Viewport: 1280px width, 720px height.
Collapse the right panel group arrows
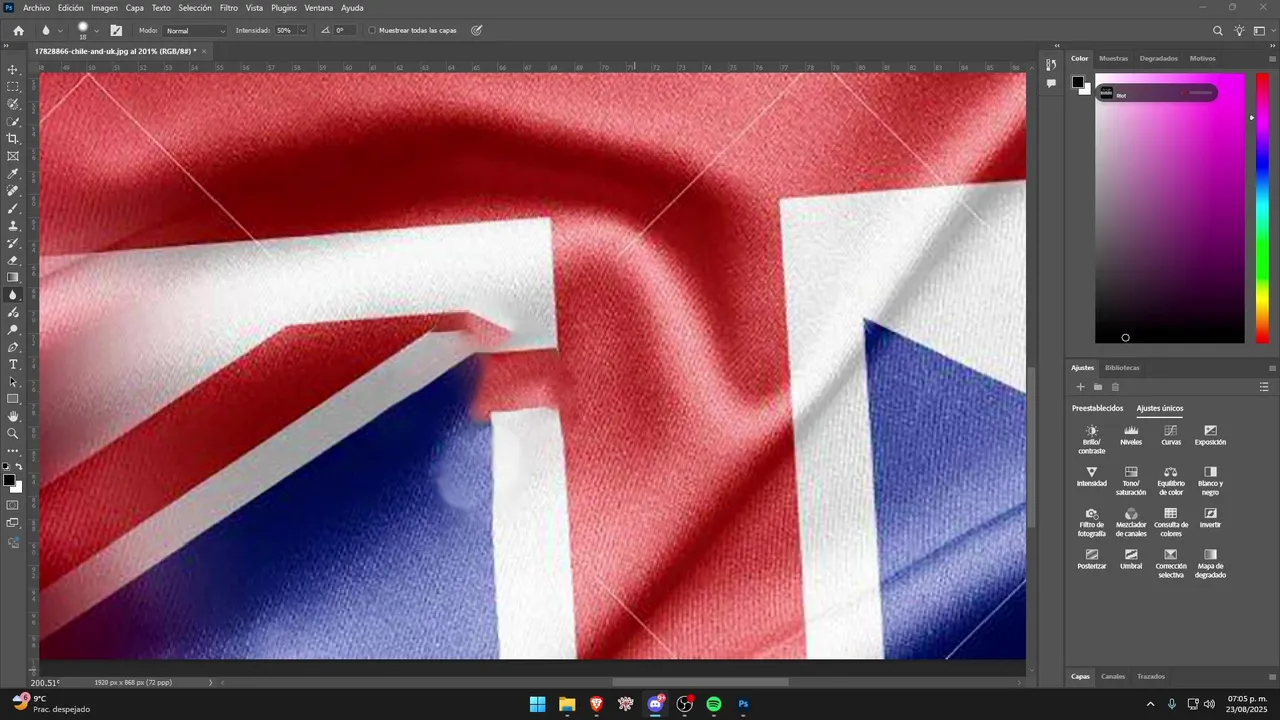tap(1272, 45)
